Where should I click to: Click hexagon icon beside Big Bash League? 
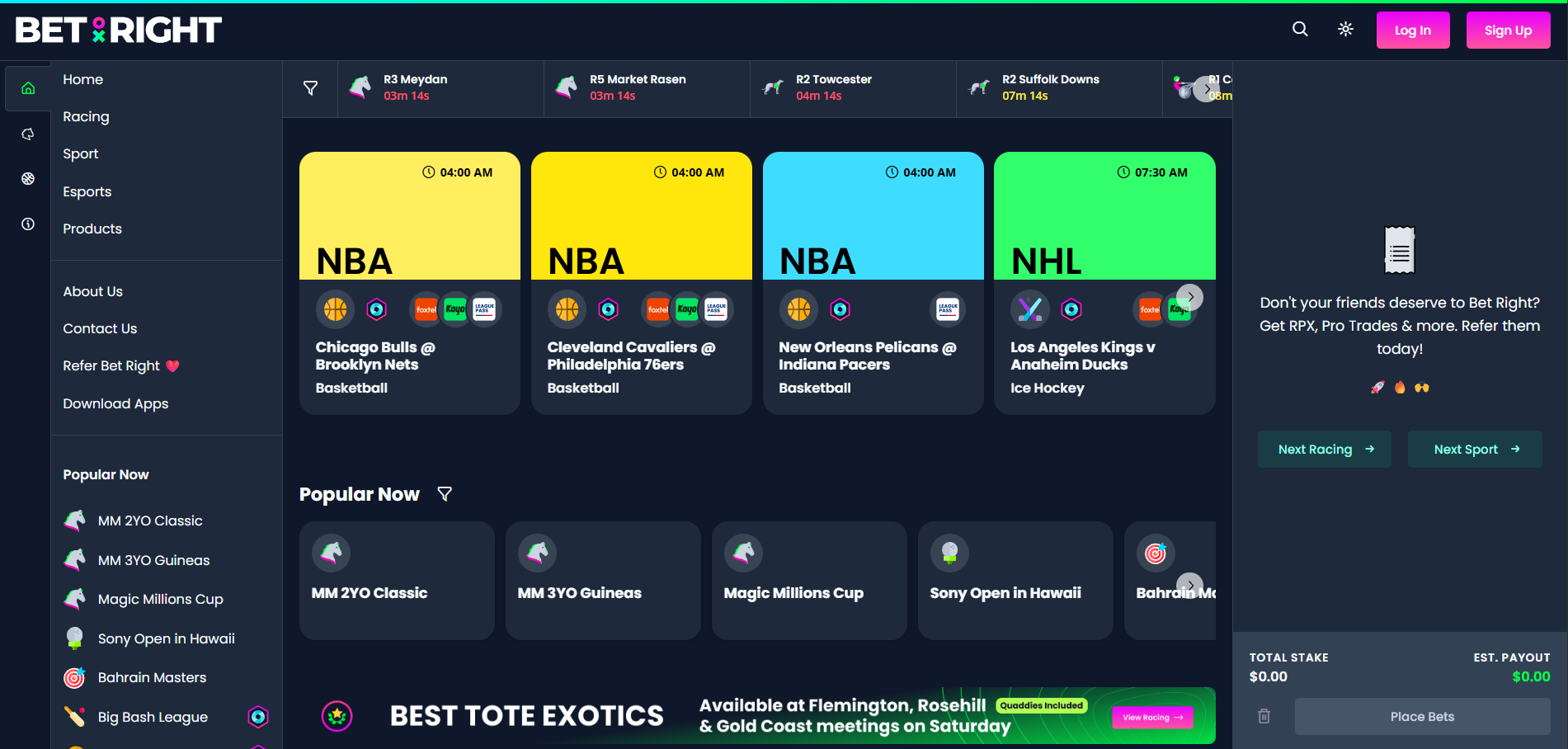click(258, 717)
